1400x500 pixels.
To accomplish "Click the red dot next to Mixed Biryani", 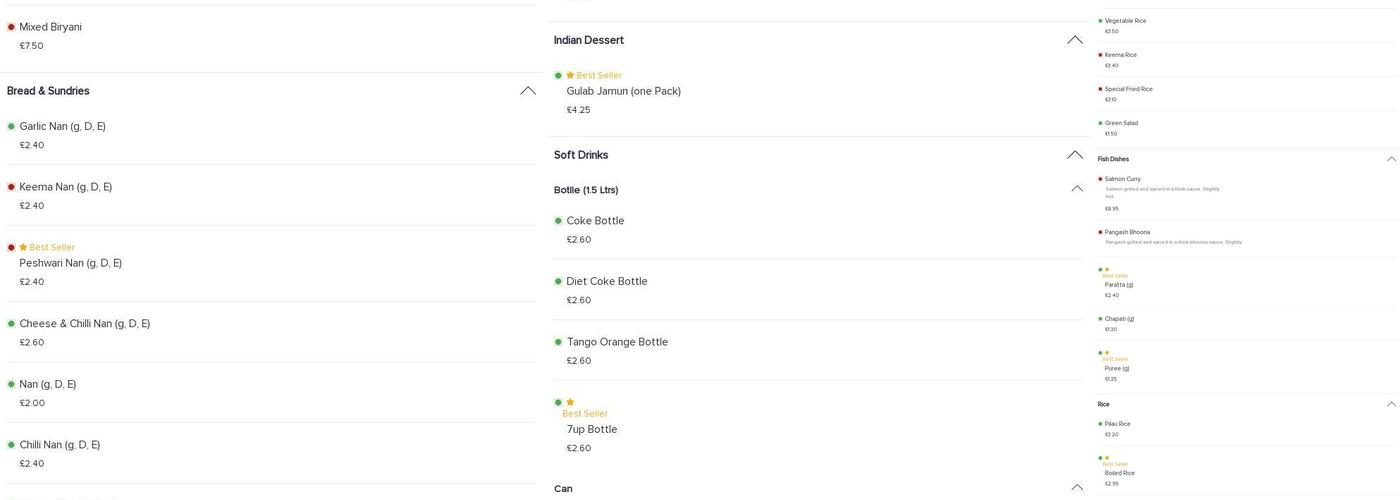I will (x=11, y=27).
